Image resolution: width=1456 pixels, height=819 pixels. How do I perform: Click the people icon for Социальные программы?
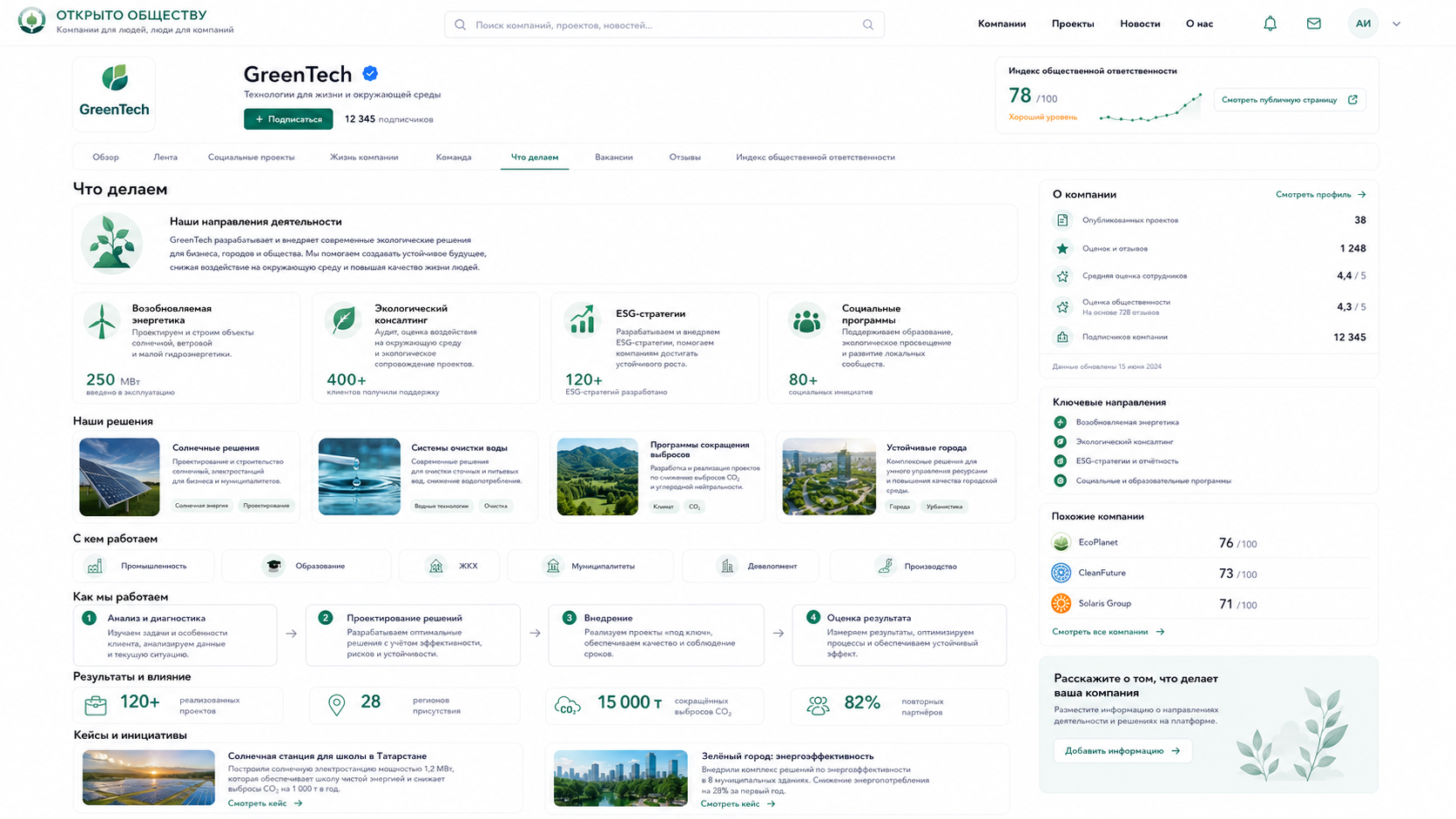point(806,319)
